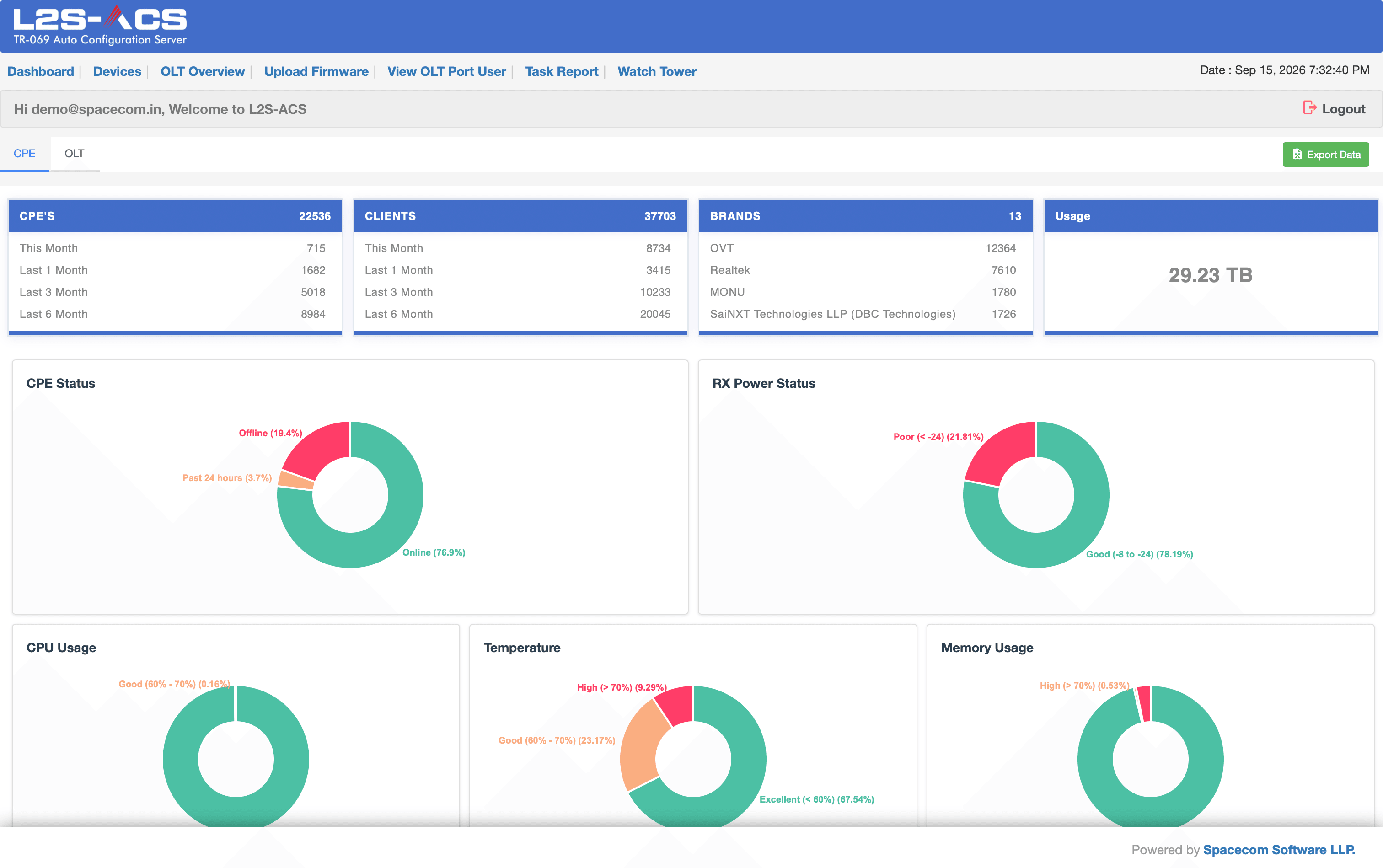
Task: Open the Dashboard menu item
Action: 41,72
